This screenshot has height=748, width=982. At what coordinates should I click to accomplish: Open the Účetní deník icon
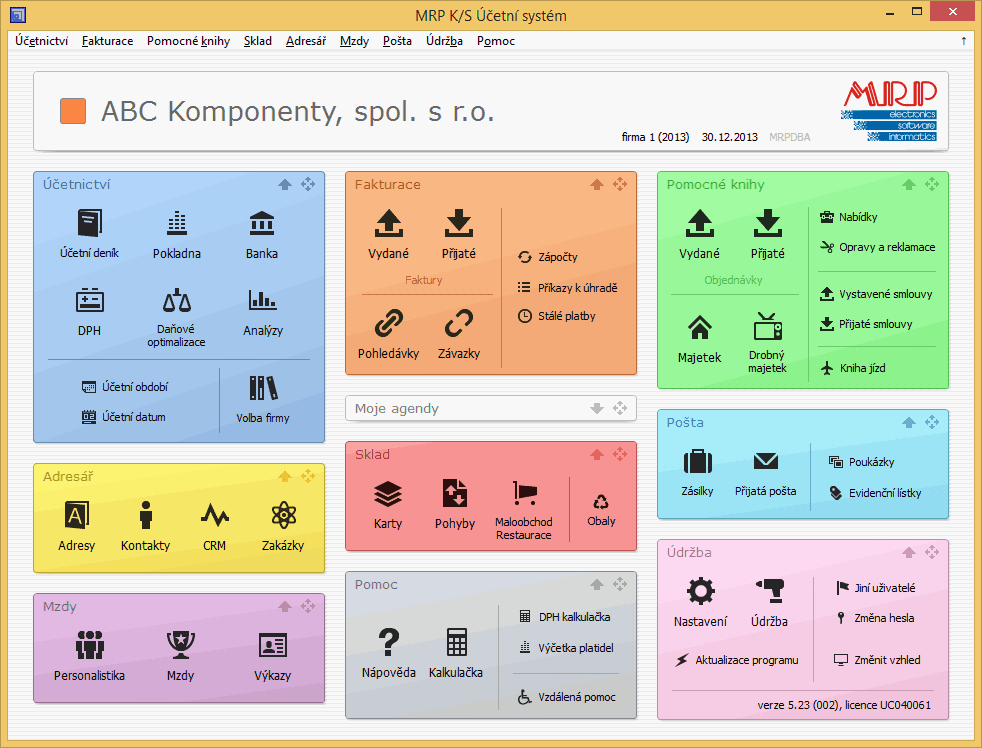click(x=88, y=235)
